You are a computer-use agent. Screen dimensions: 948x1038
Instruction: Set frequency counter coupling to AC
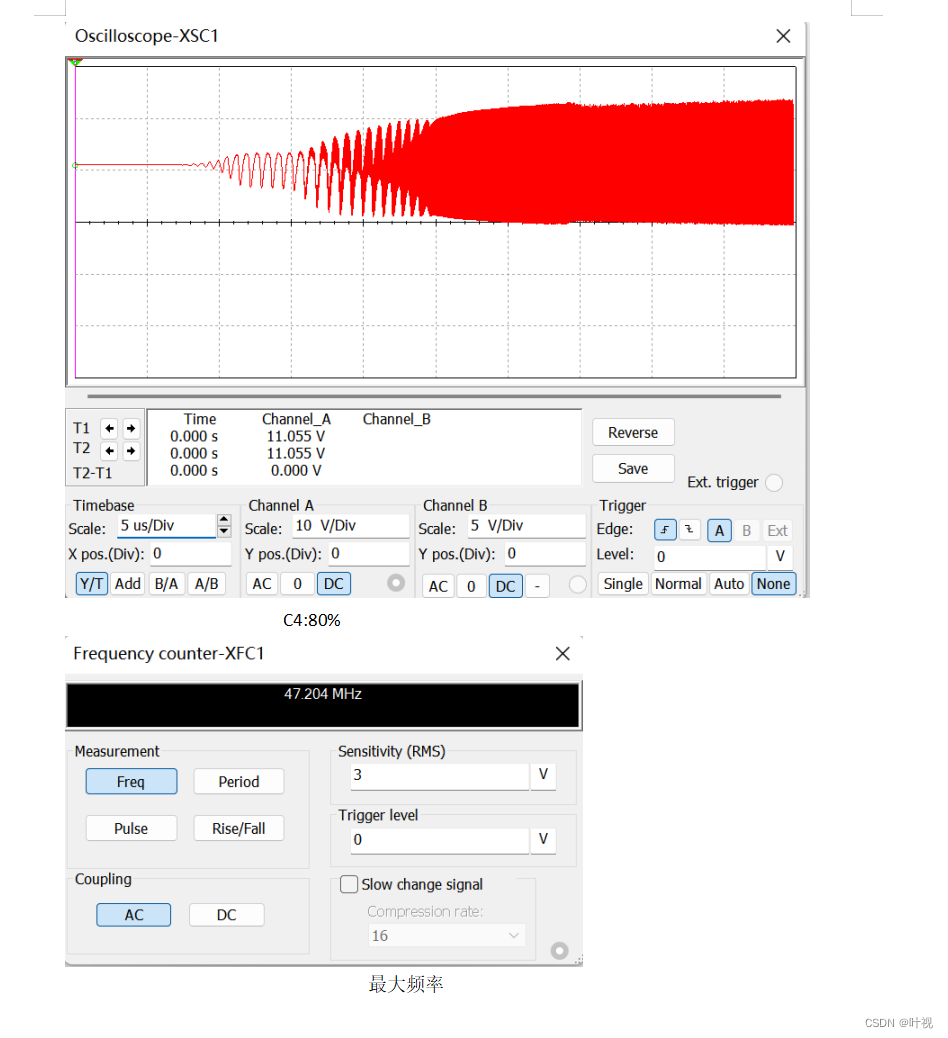tap(134, 915)
